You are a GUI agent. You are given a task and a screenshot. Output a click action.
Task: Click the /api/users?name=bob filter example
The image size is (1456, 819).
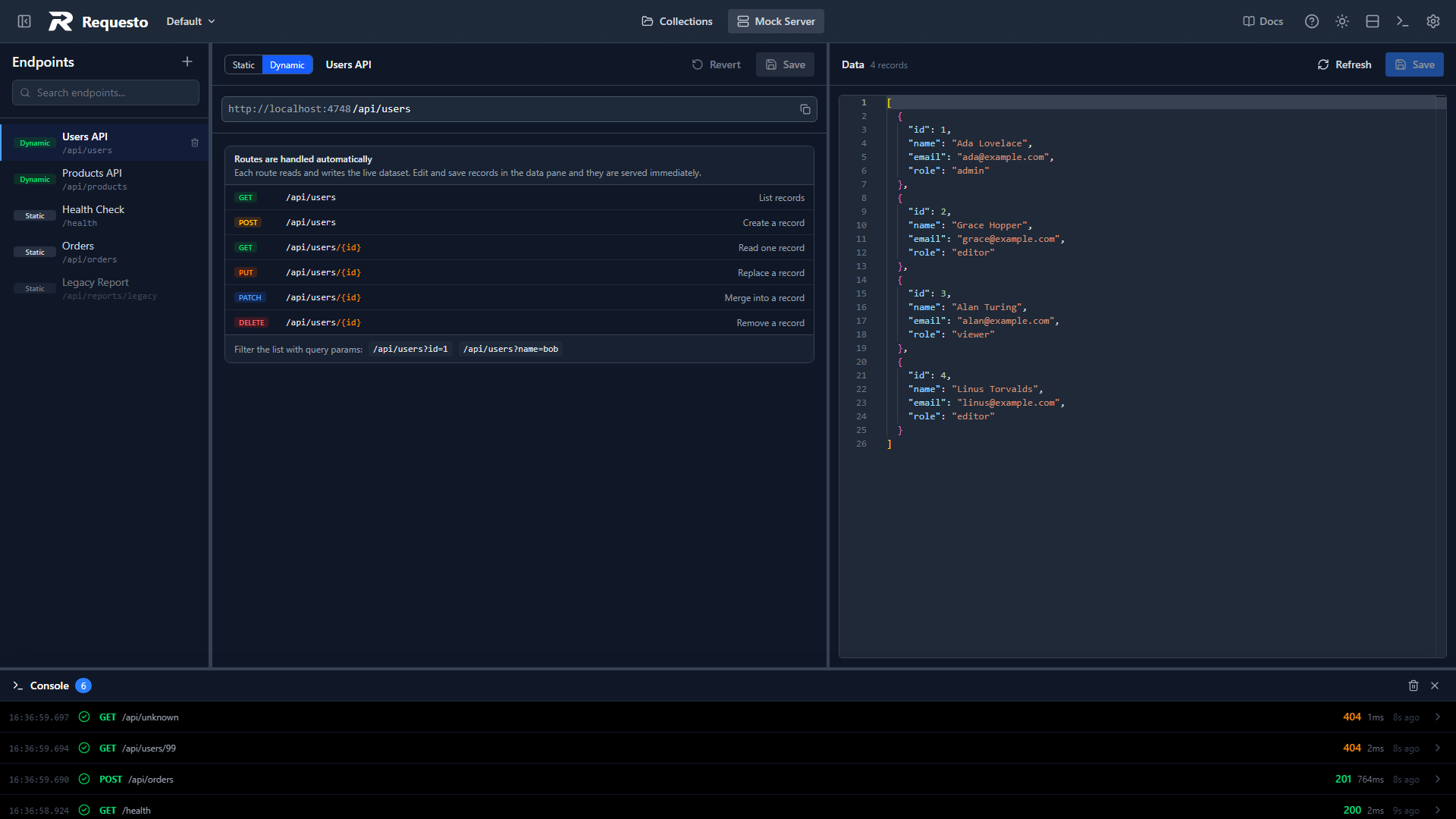(x=510, y=349)
